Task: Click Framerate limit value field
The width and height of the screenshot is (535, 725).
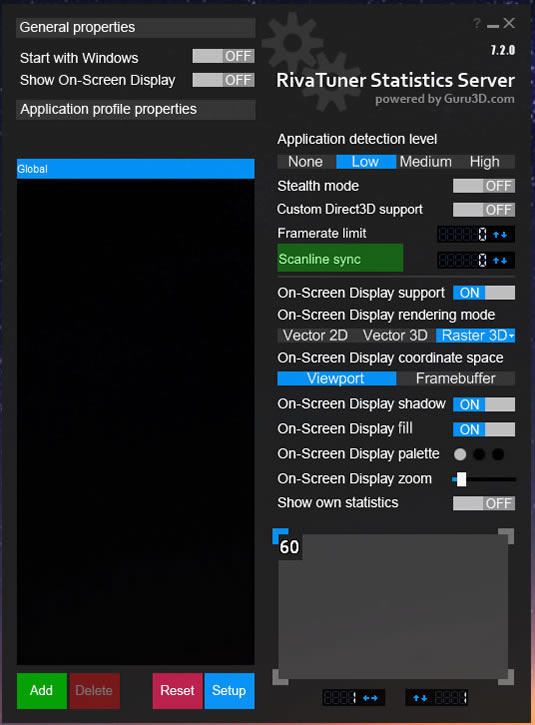Action: (463, 234)
